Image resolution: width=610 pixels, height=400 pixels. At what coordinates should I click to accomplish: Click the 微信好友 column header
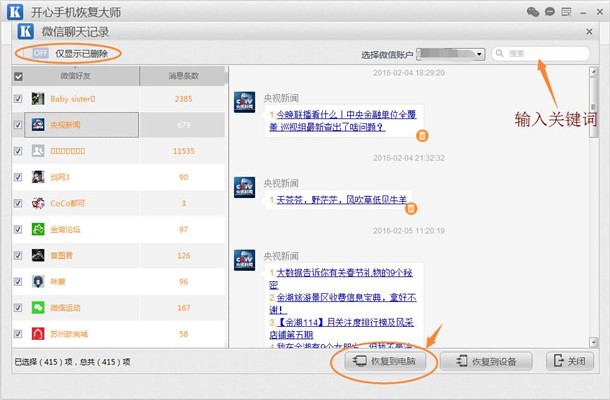click(x=75, y=76)
